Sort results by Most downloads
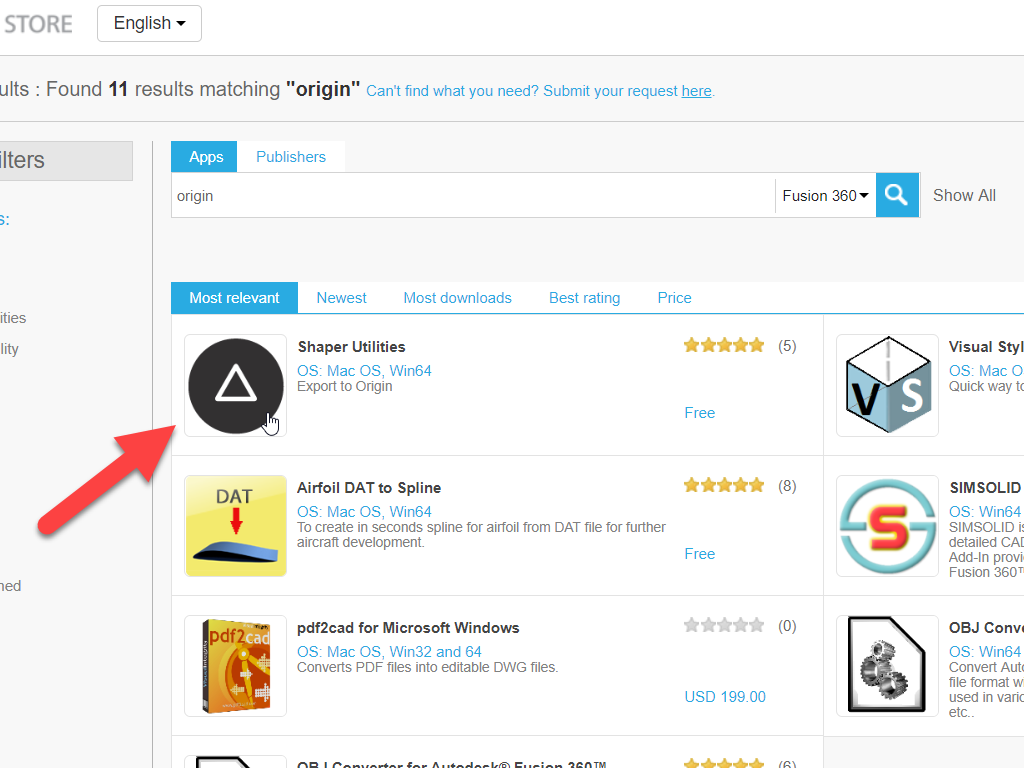Viewport: 1024px width, 768px height. [x=457, y=298]
